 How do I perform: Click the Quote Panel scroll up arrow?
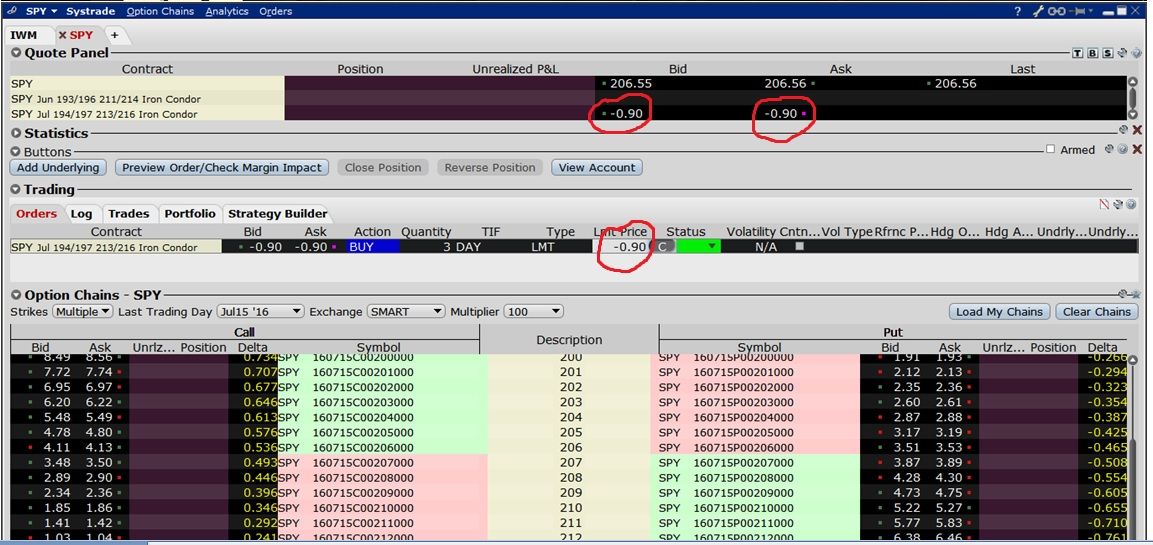(x=1133, y=81)
